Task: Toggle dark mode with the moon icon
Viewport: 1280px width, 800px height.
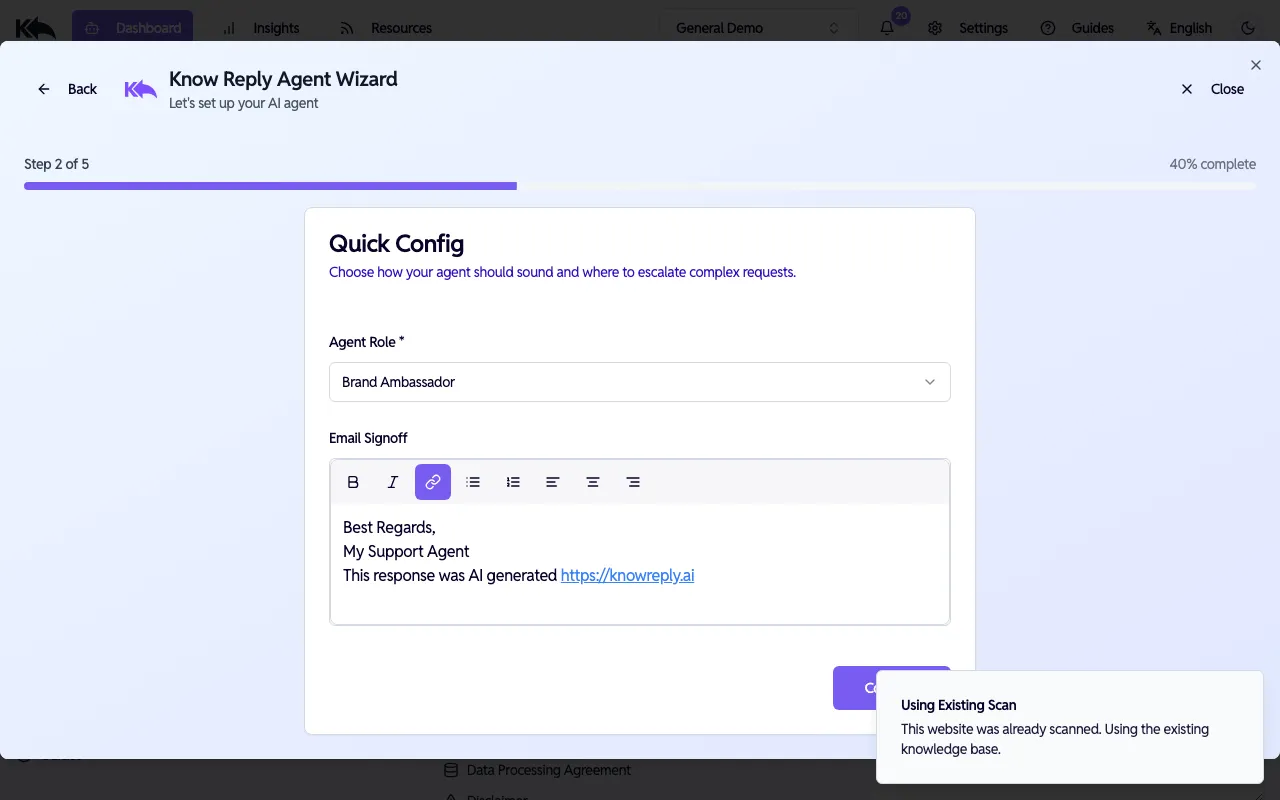Action: (1246, 28)
